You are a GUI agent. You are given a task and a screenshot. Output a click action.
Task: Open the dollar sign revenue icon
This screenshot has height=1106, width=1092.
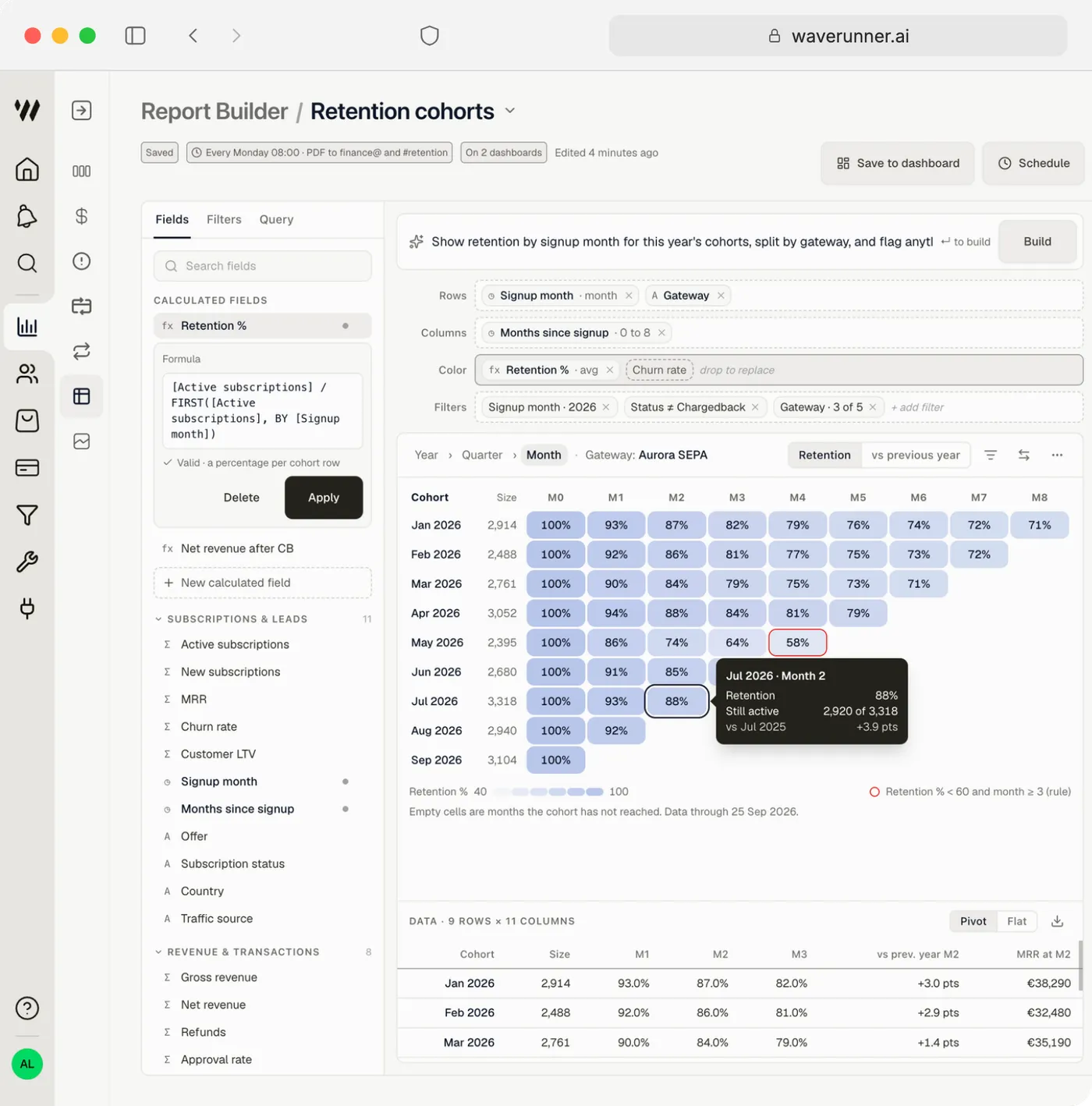[82, 216]
